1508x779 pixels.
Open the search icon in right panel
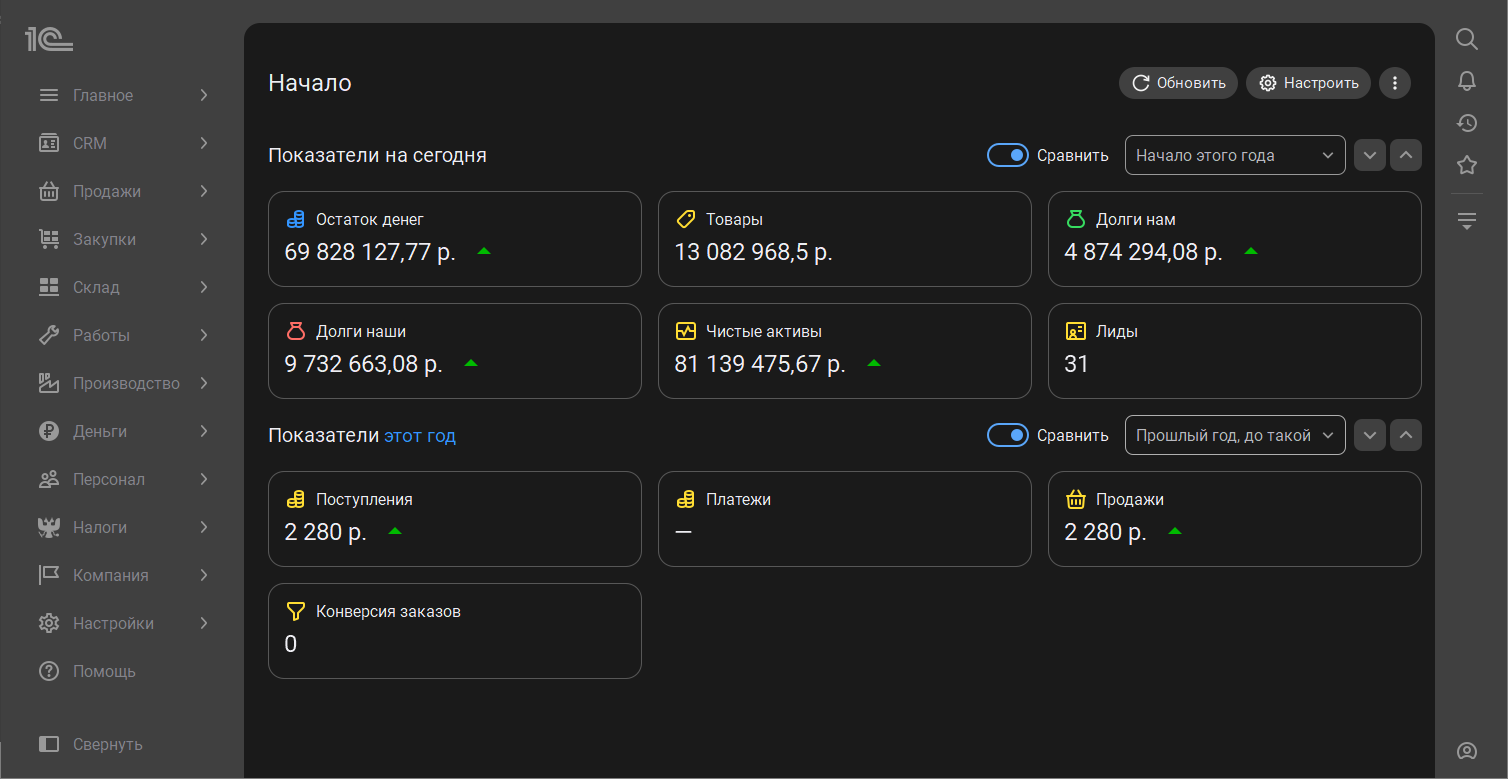[1466, 39]
